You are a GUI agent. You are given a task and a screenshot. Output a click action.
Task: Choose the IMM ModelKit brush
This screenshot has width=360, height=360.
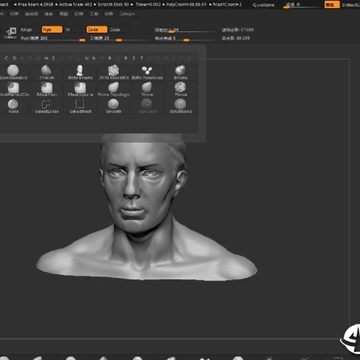[114, 72]
